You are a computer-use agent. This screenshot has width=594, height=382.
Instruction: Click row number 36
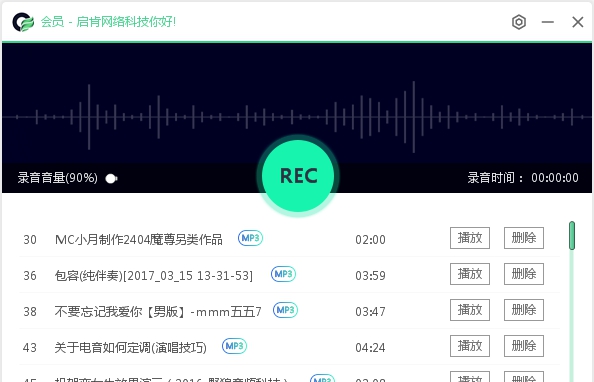tap(30, 276)
